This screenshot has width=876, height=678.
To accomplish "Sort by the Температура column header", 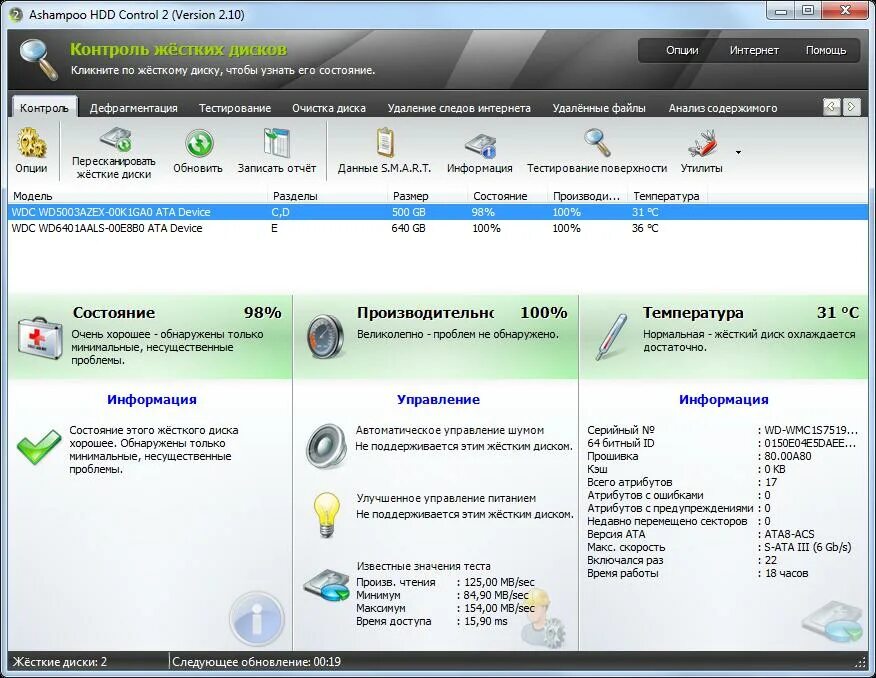I will (668, 196).
